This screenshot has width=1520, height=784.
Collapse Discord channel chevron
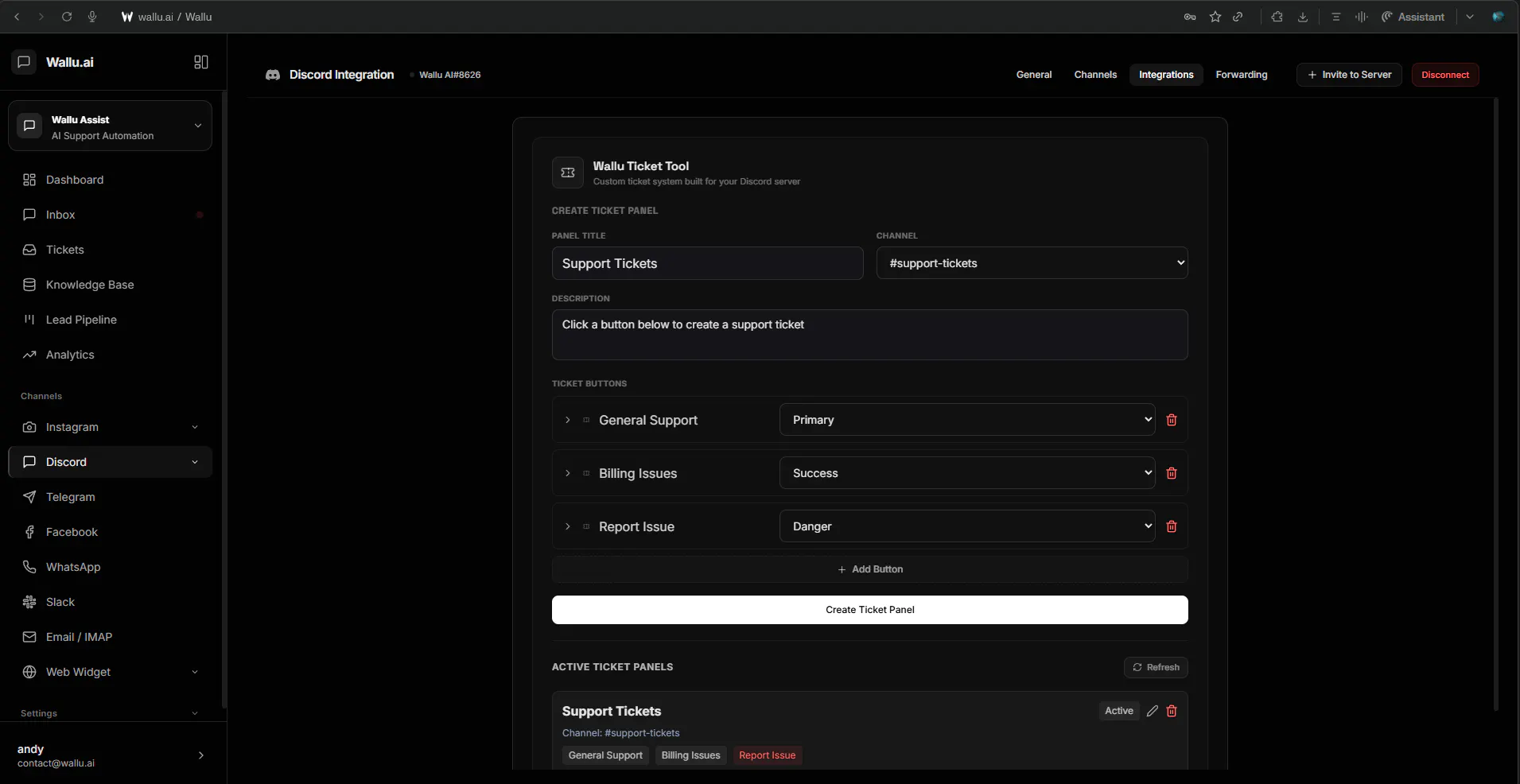(x=195, y=462)
